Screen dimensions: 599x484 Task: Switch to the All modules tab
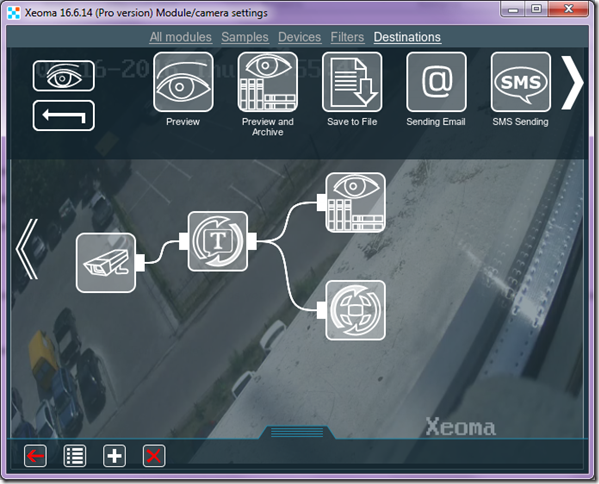(180, 37)
